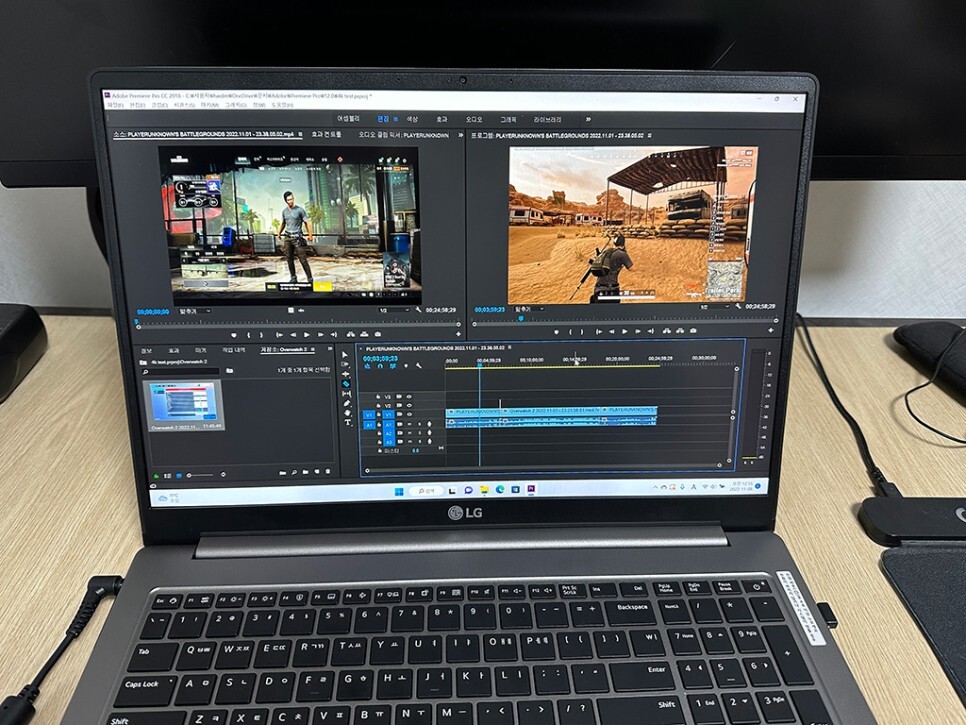The image size is (966, 725).
Task: Switch Project panel to list view
Action: (168, 476)
